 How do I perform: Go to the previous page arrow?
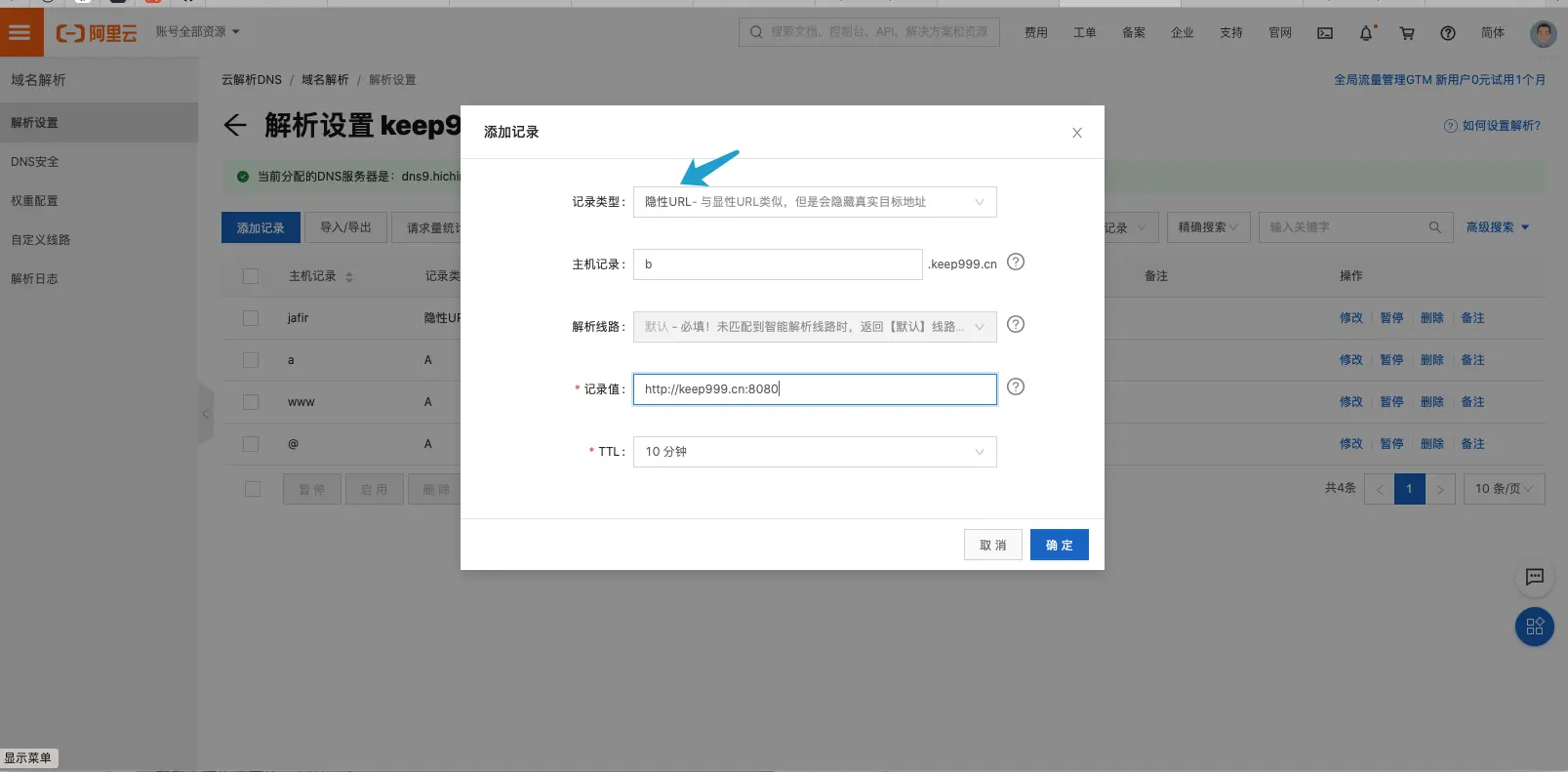coord(1380,489)
